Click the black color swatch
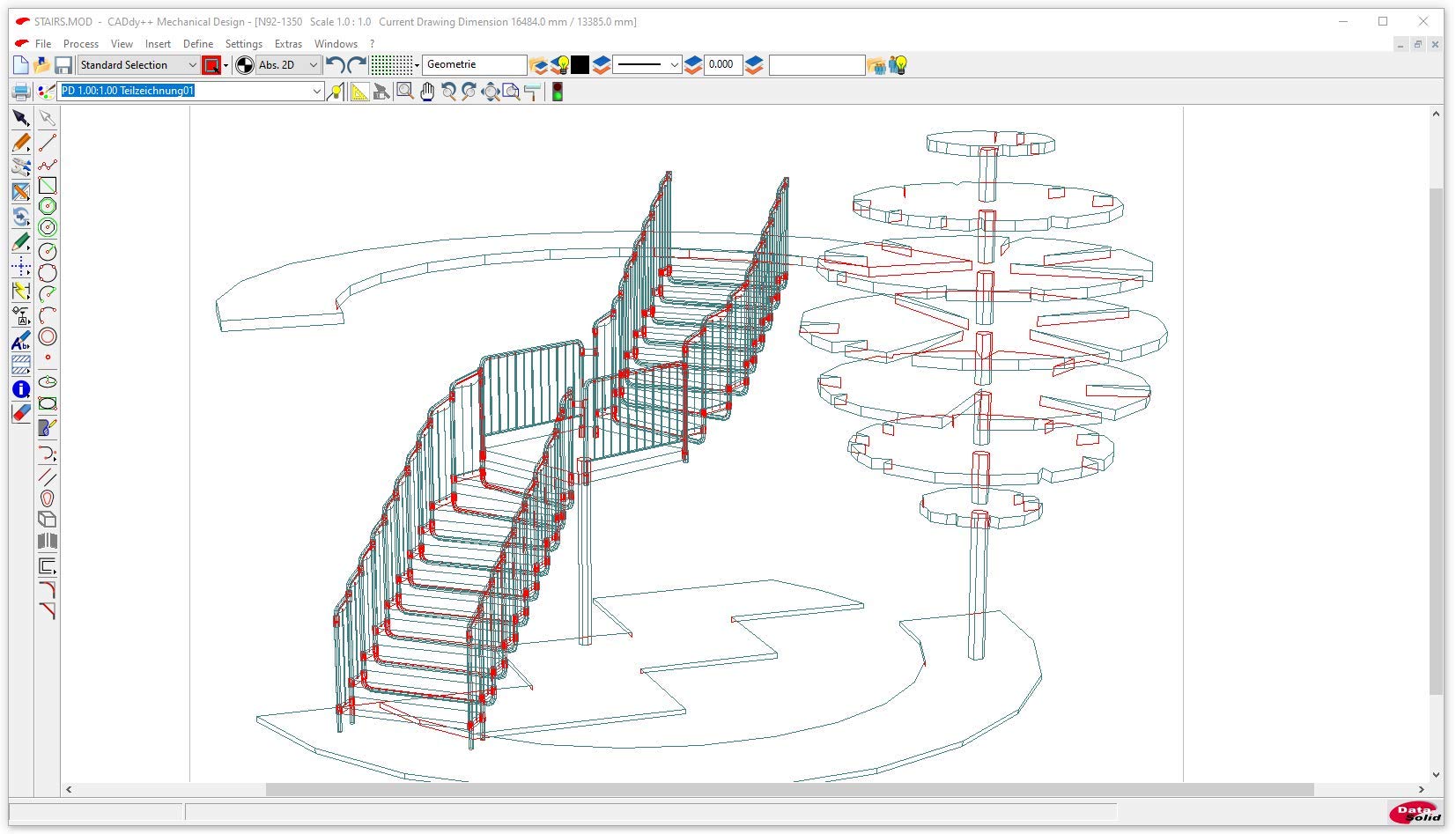The width and height of the screenshot is (1456, 834). pos(580,65)
